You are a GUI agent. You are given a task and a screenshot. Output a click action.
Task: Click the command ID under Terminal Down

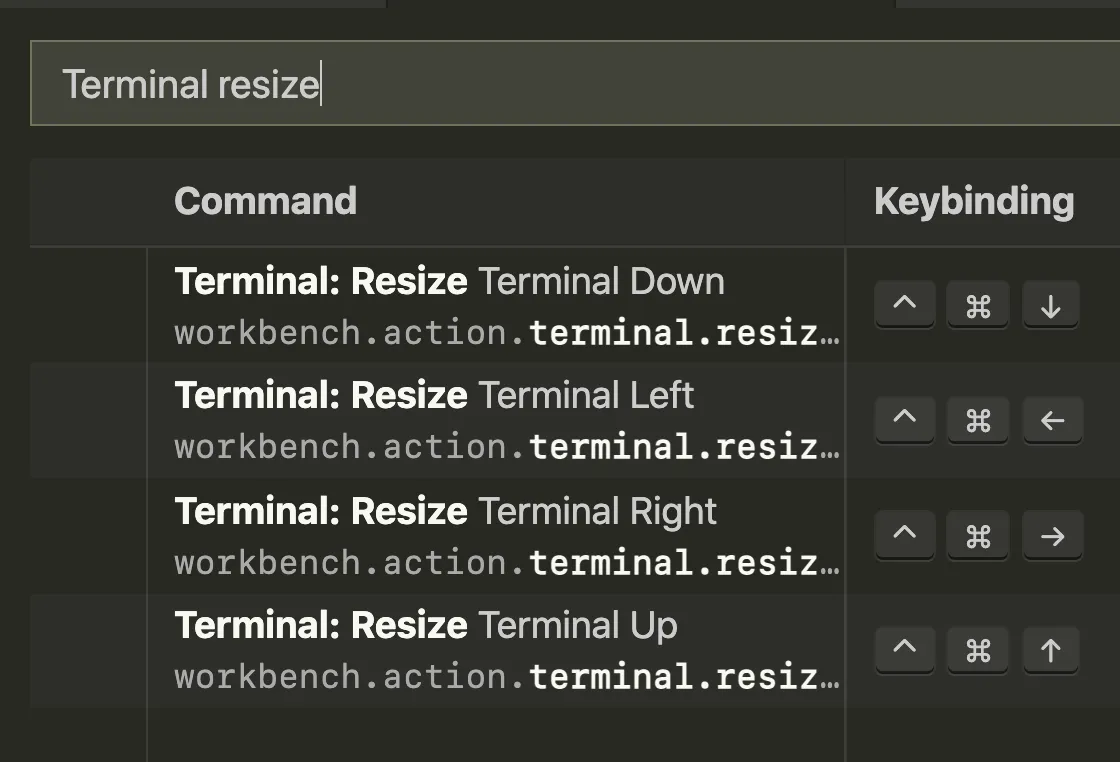[x=506, y=333]
